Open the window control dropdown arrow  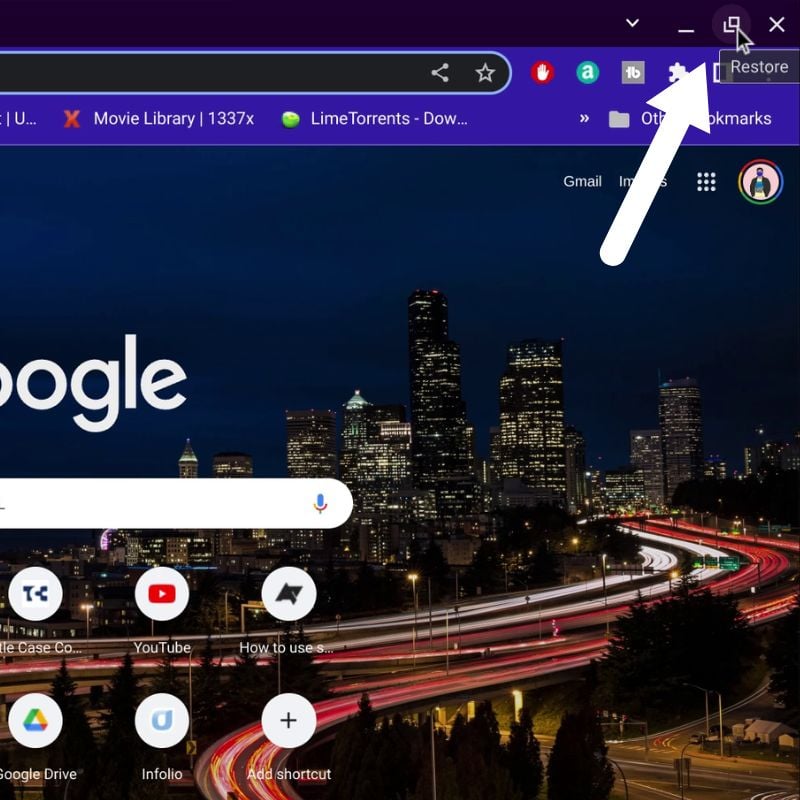(x=633, y=22)
